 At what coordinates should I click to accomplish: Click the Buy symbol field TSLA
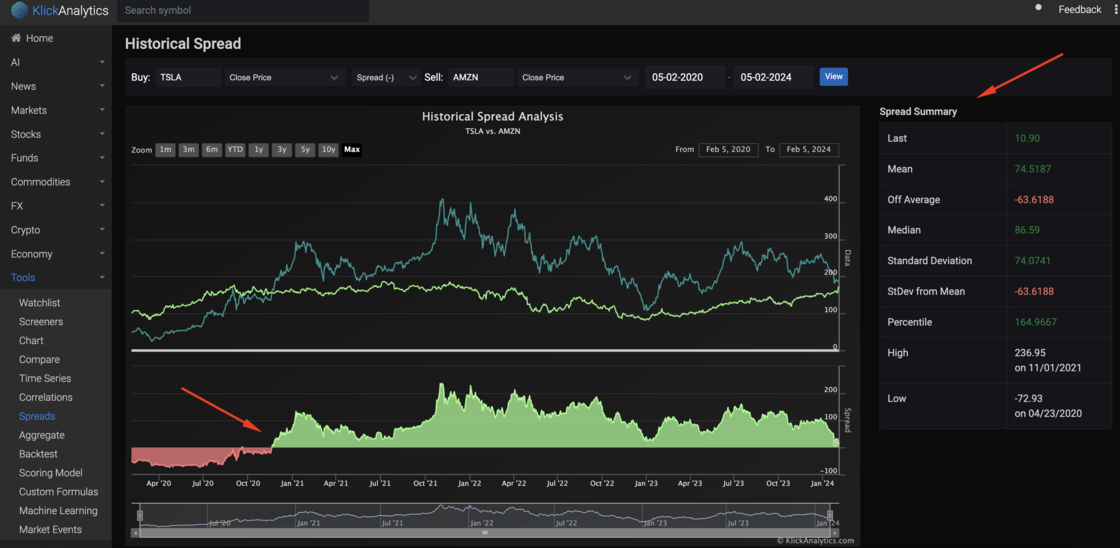(x=188, y=77)
